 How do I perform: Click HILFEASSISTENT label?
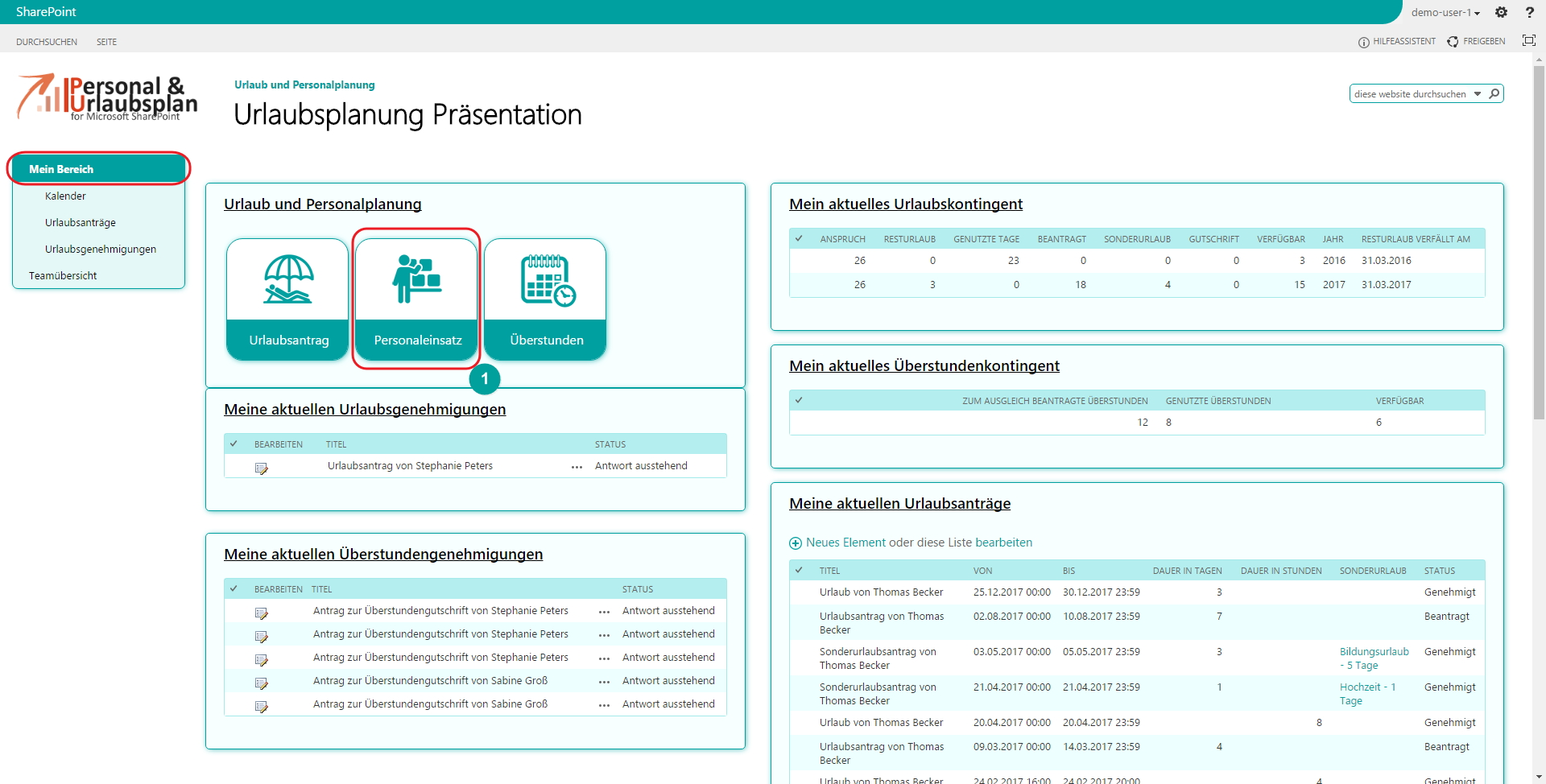click(x=1404, y=42)
